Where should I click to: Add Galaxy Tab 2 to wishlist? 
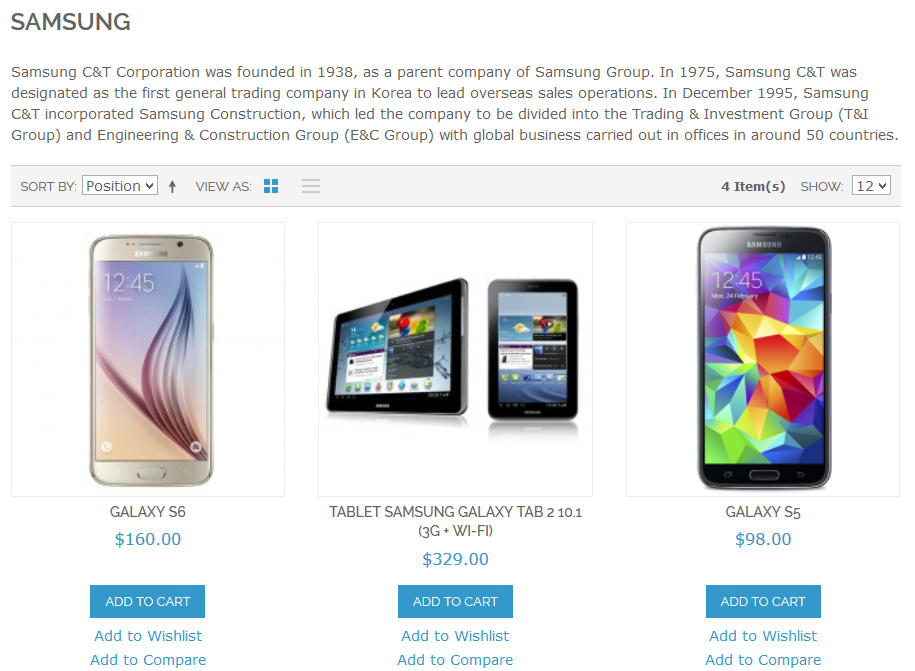pos(455,636)
